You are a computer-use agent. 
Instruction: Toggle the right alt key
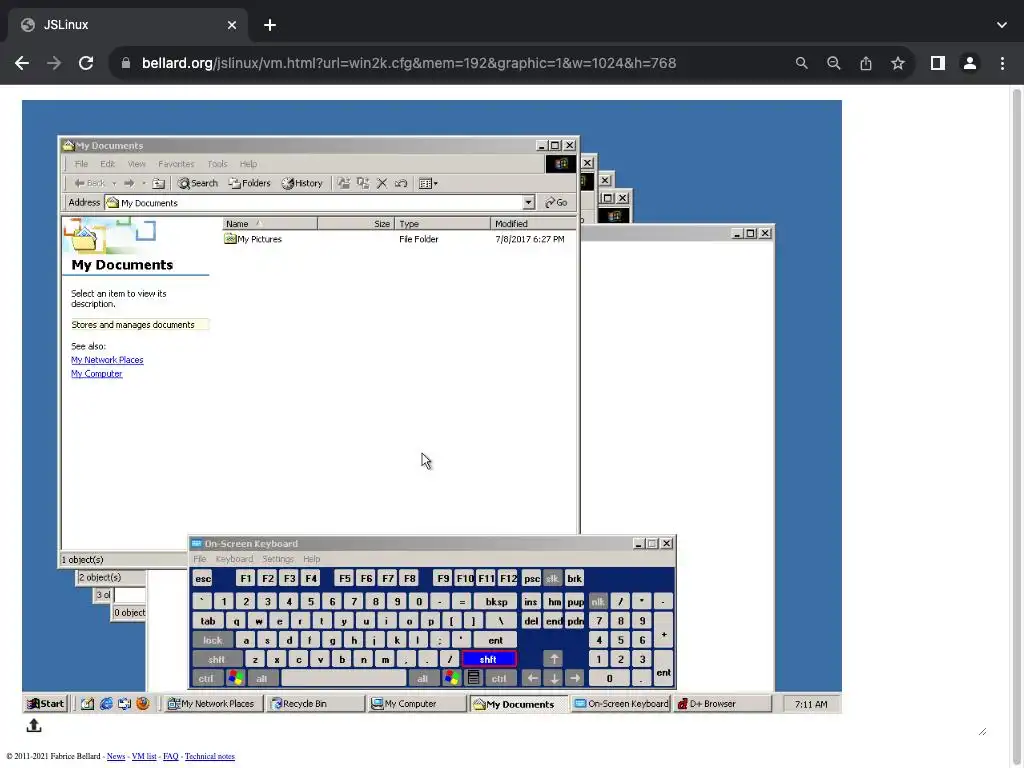(x=423, y=679)
